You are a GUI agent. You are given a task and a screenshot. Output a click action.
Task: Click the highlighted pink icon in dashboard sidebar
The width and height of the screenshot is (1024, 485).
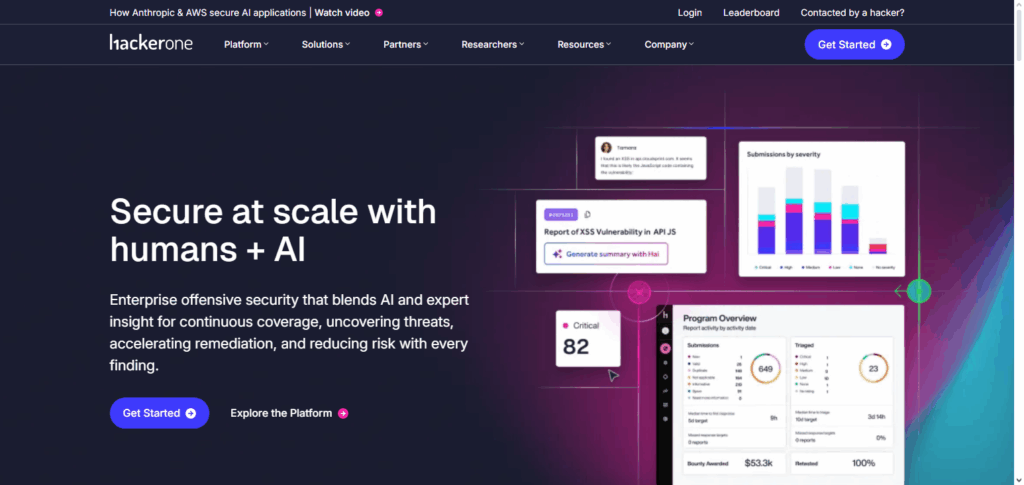[665, 348]
